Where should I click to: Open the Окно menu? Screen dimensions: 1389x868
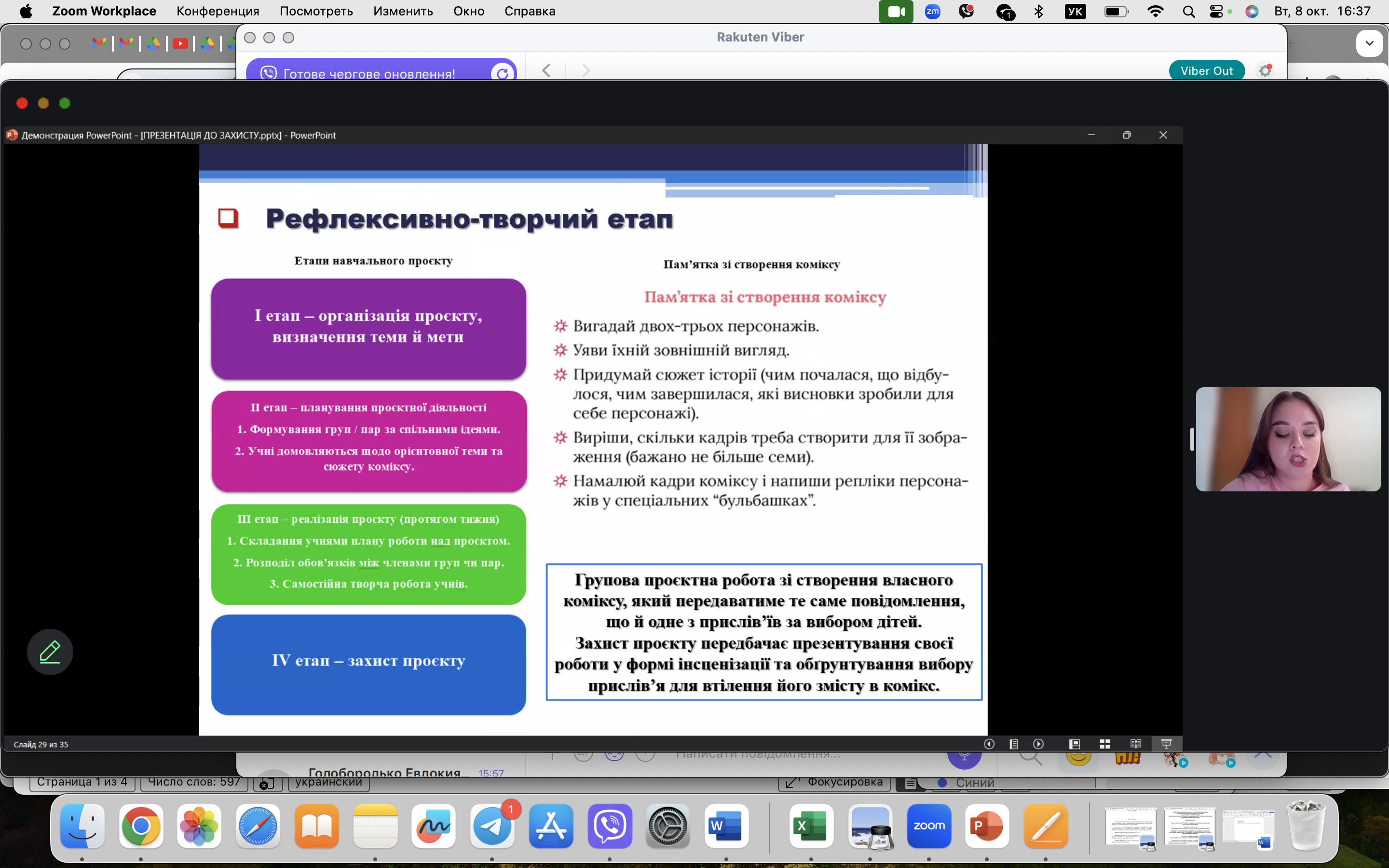pos(468,12)
